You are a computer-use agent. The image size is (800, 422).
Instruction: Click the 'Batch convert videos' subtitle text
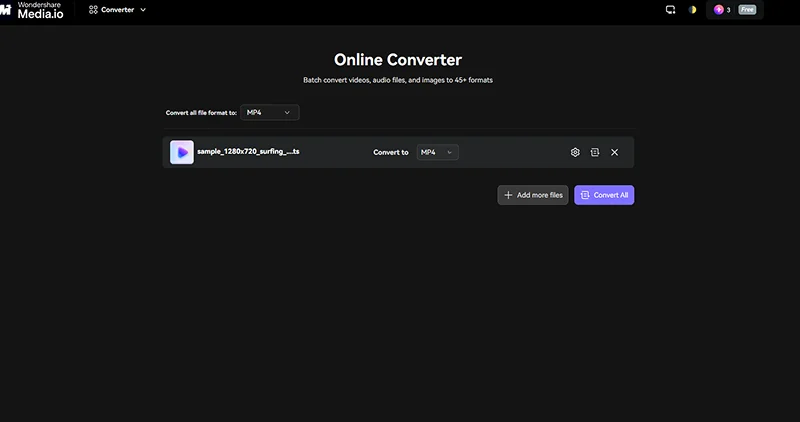[398, 80]
